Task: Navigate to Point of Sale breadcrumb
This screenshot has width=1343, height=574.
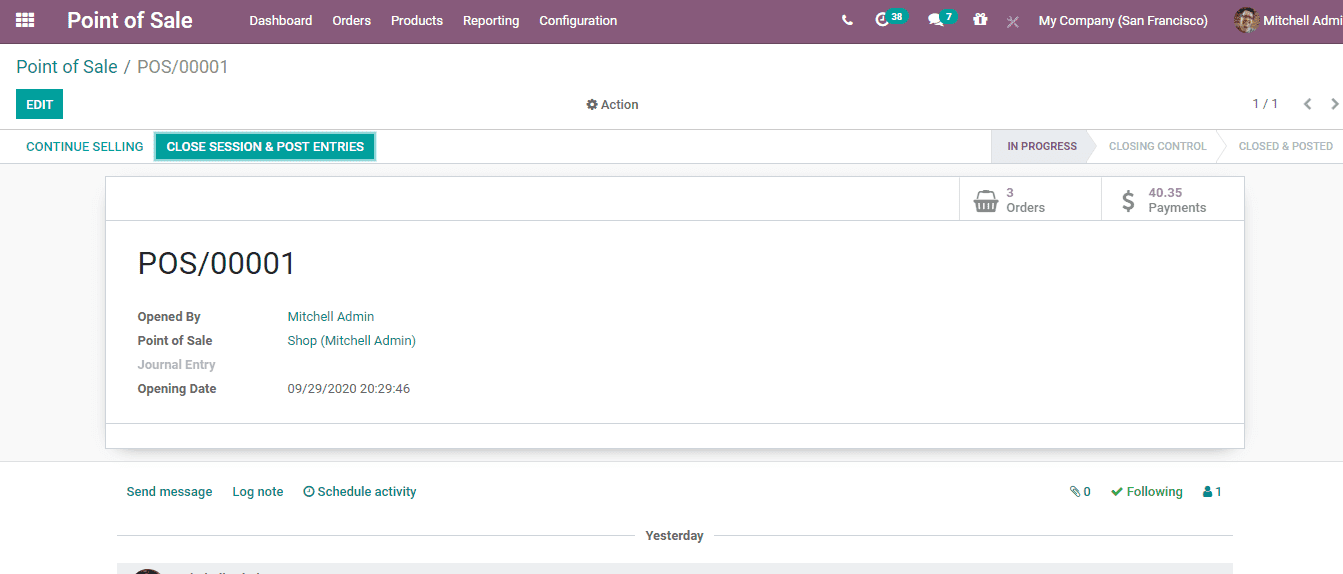Action: (x=67, y=67)
